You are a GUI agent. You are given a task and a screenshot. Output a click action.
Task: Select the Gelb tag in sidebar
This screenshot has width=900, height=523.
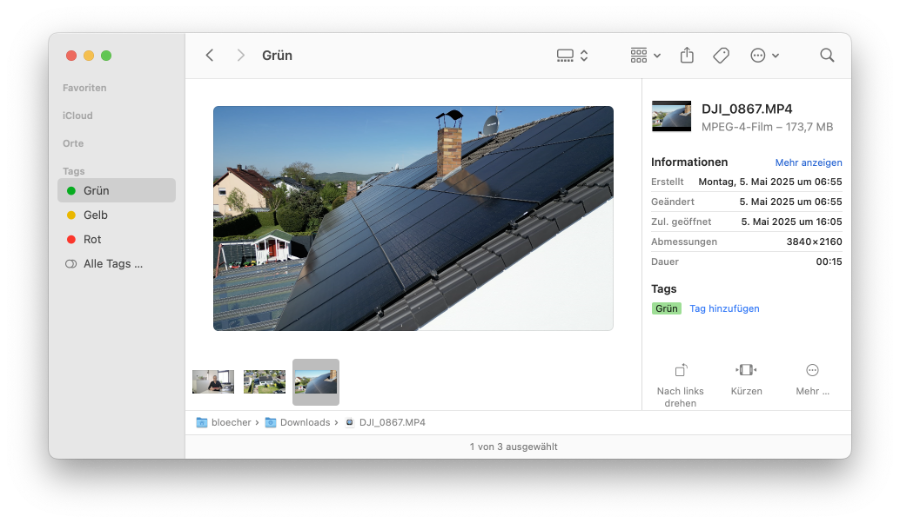click(x=117, y=215)
